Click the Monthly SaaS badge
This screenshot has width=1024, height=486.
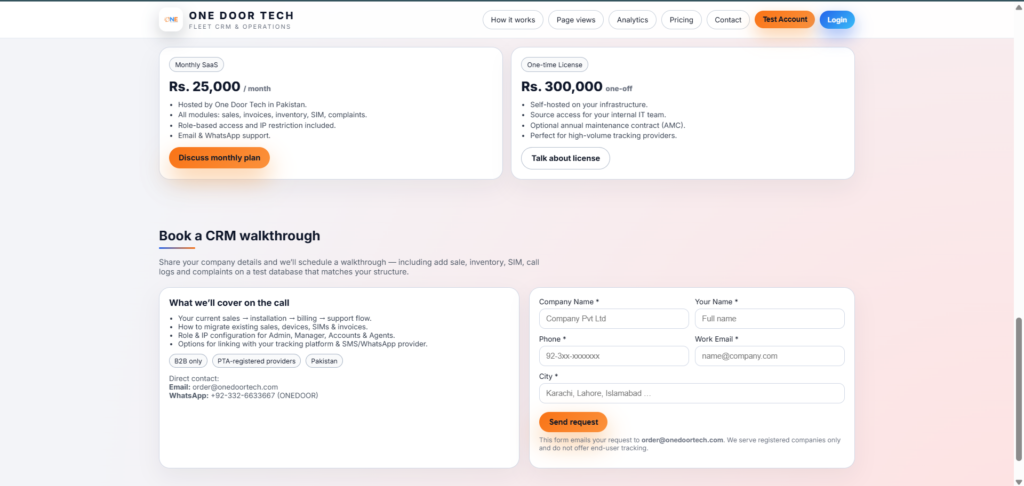196,64
